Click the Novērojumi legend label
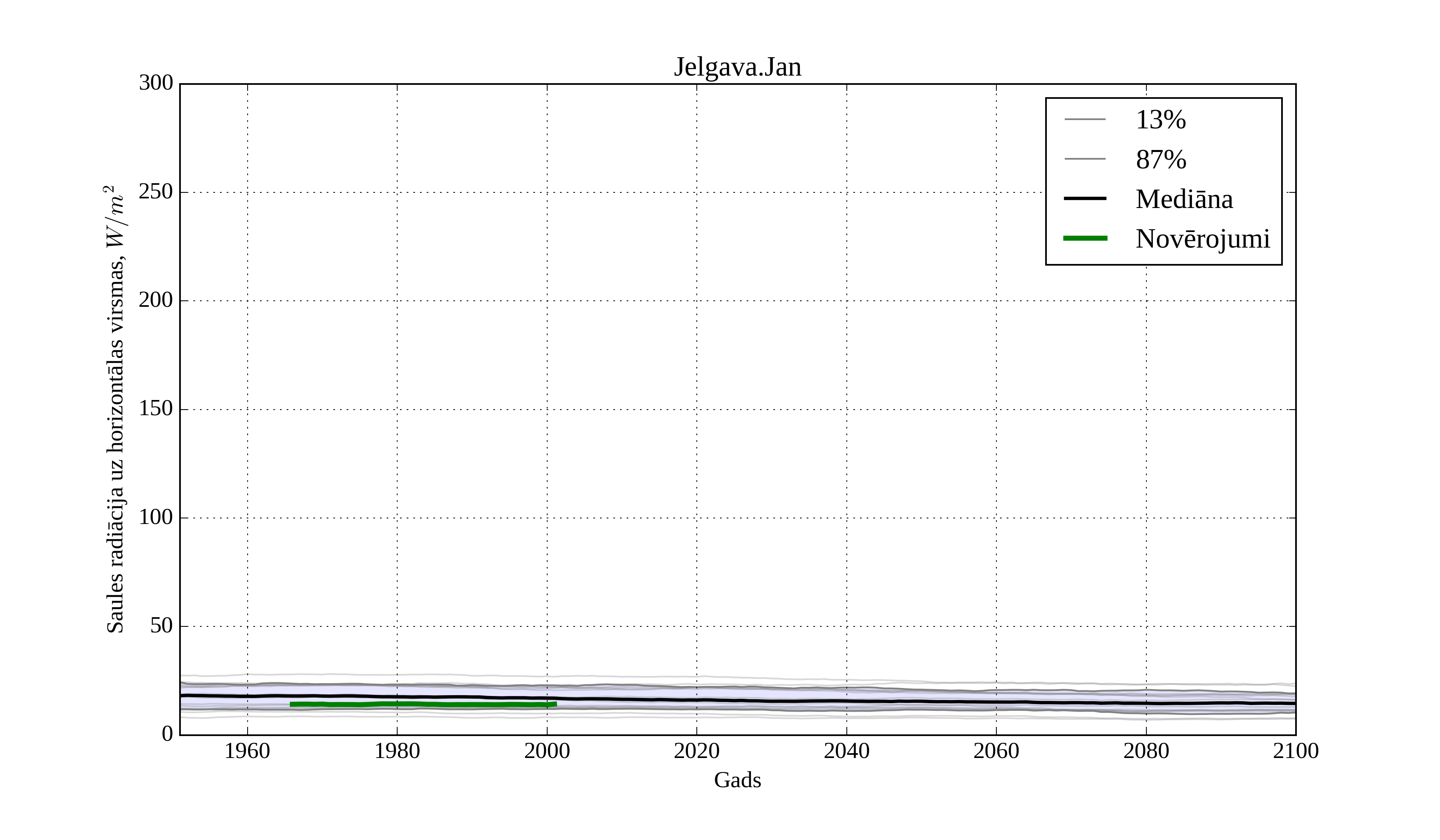 (x=1202, y=239)
